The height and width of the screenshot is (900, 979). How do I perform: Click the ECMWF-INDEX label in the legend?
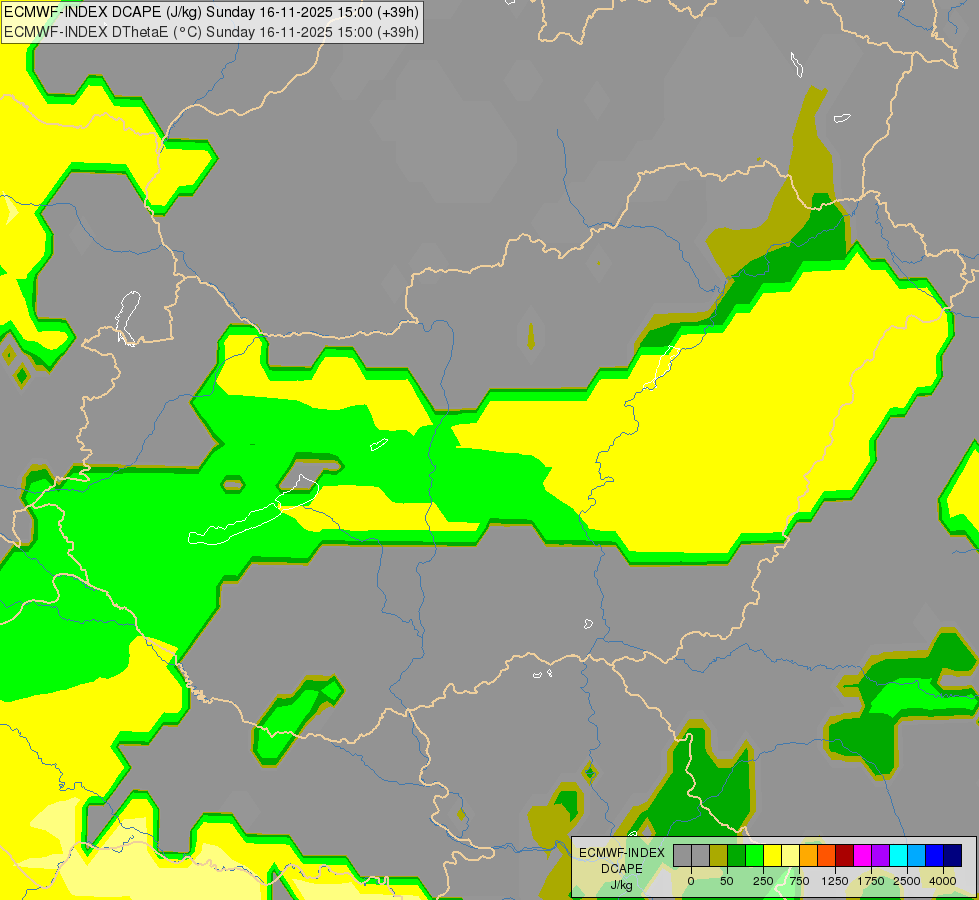point(622,853)
